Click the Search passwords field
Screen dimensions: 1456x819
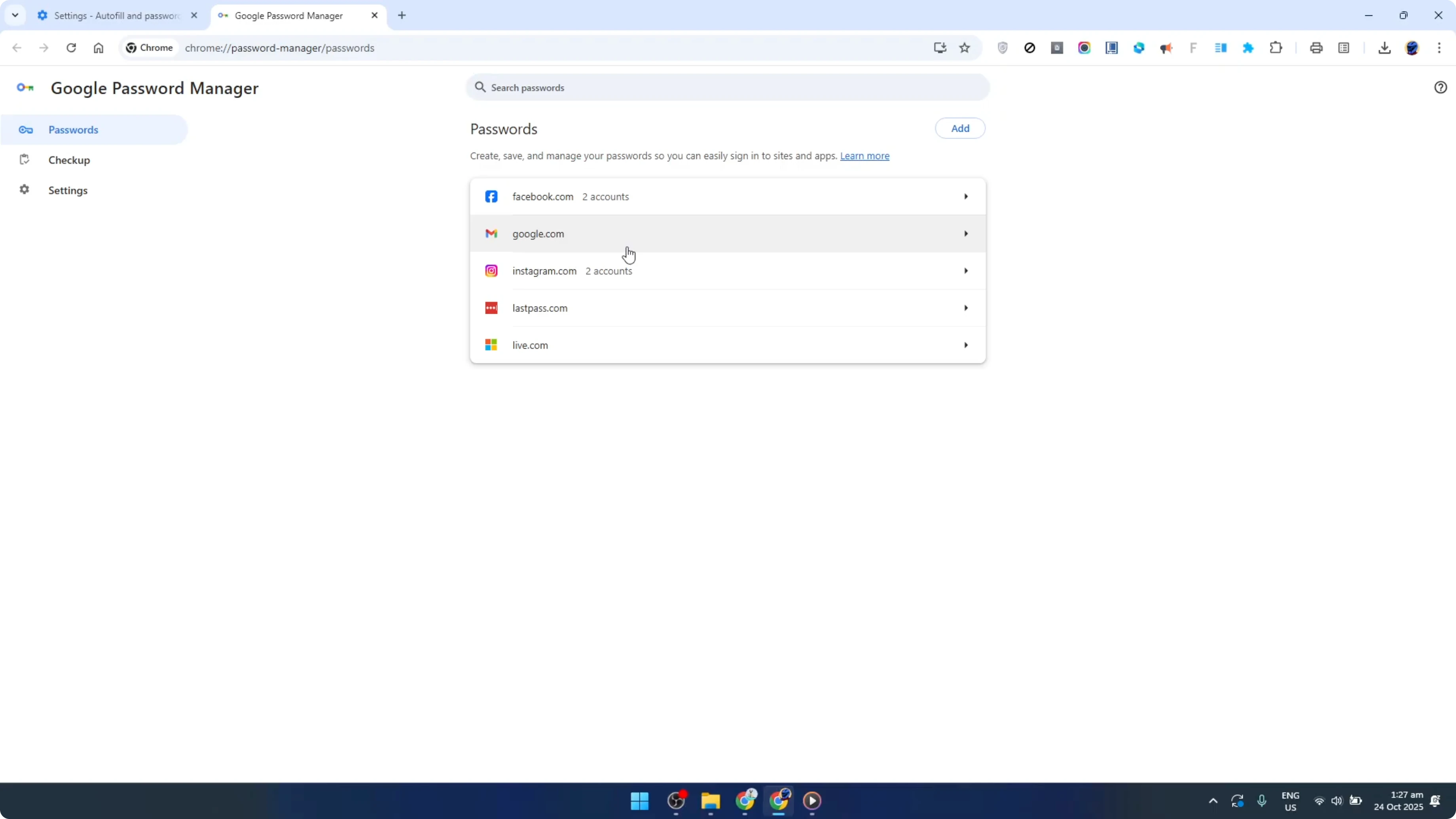coord(728,87)
